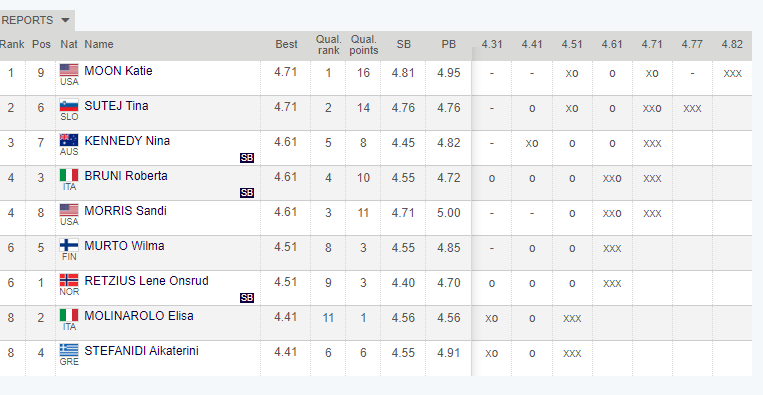Select the Qual. rank column header
Screen dimensions: 763x395
click(328, 44)
